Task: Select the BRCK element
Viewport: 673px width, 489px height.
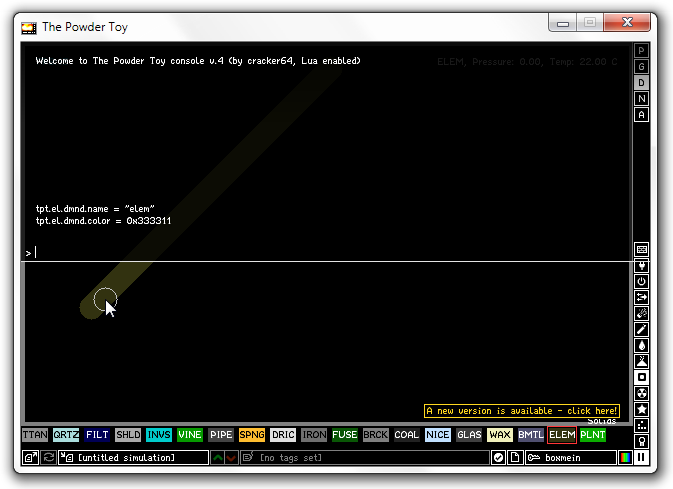Action: click(376, 435)
